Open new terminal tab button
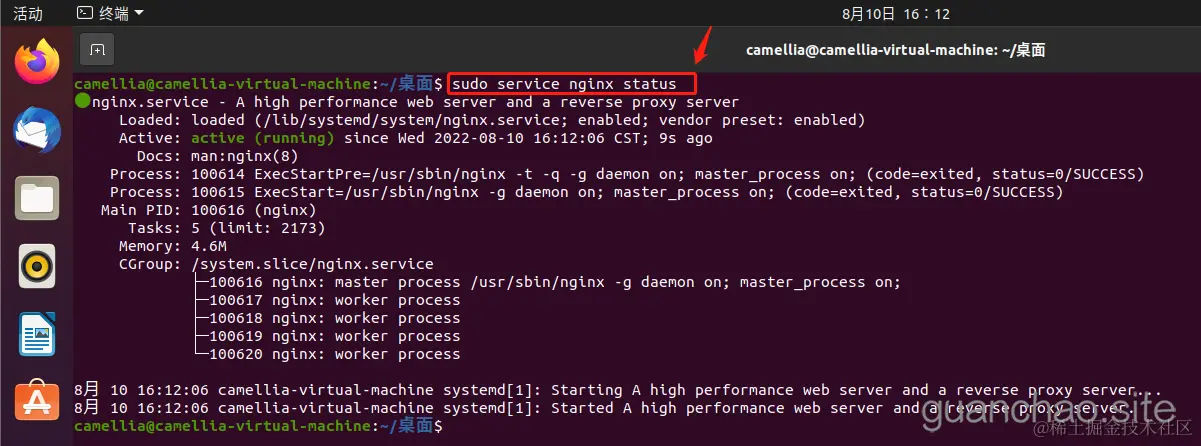Image resolution: width=1201 pixels, height=446 pixels. [x=96, y=49]
